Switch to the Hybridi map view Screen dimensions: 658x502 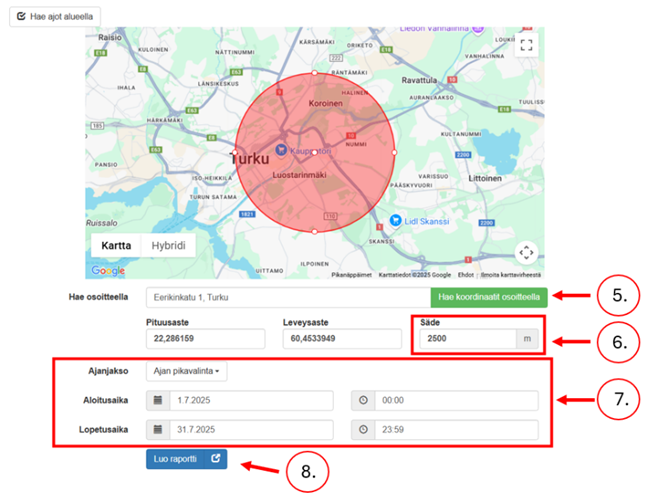tap(167, 246)
